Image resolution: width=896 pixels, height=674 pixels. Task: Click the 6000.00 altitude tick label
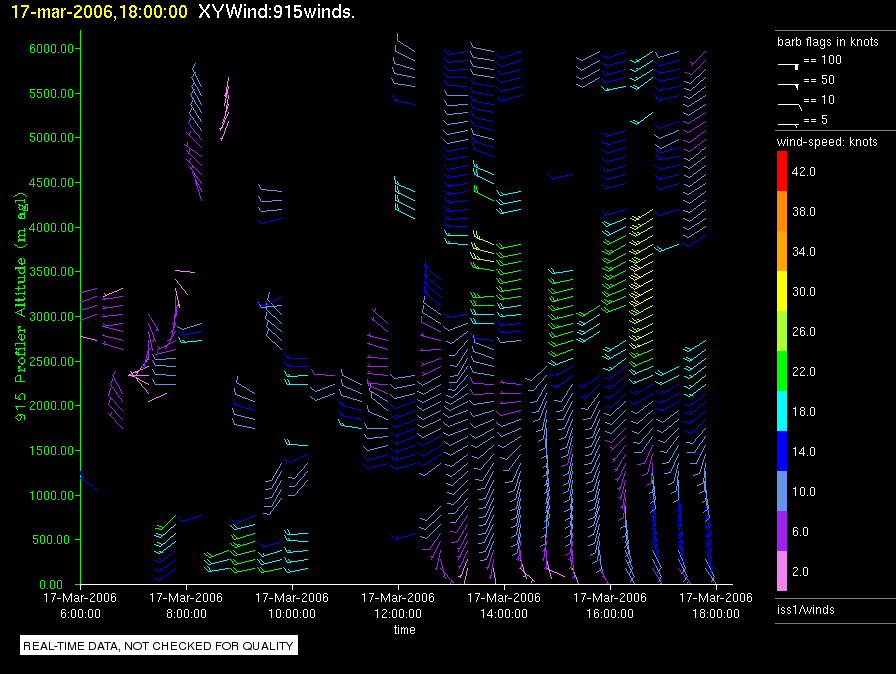(x=51, y=49)
